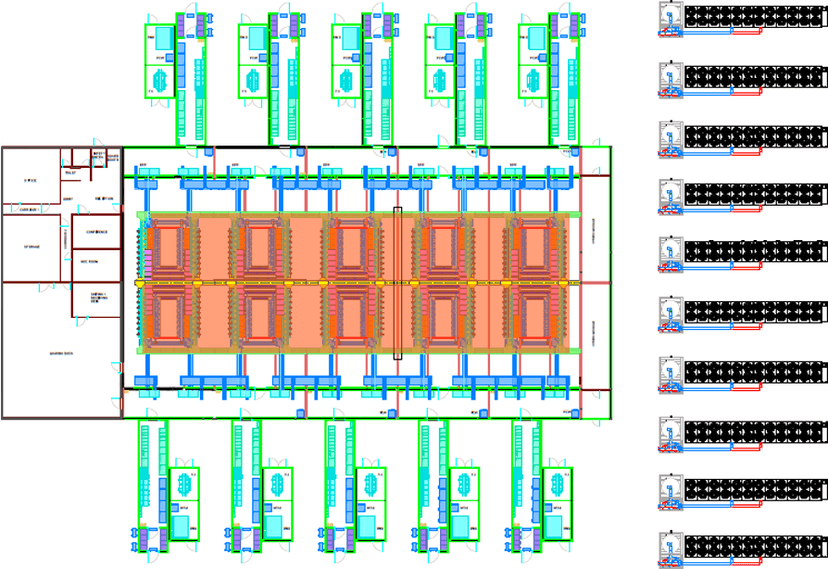This screenshot has height=569, width=828.
Task: Select the topmost chiller array on the right
Action: pyautogui.click(x=756, y=16)
